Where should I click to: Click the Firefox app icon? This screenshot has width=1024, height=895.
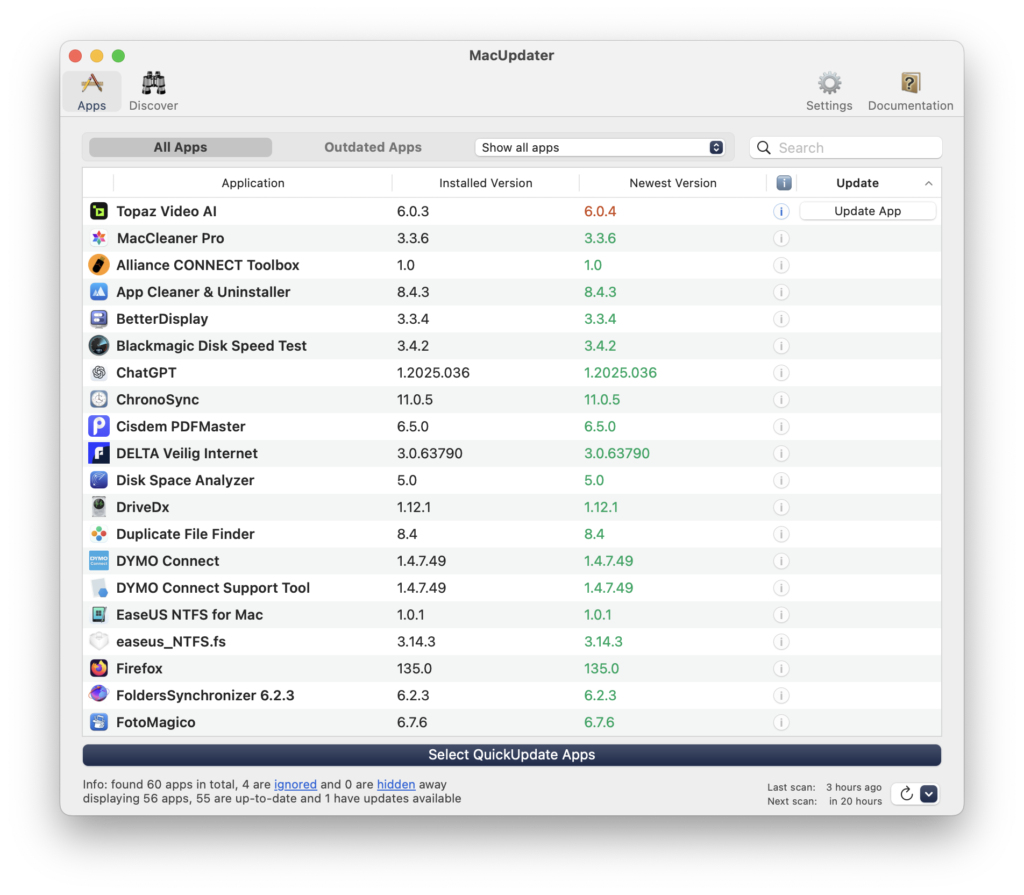coord(99,668)
